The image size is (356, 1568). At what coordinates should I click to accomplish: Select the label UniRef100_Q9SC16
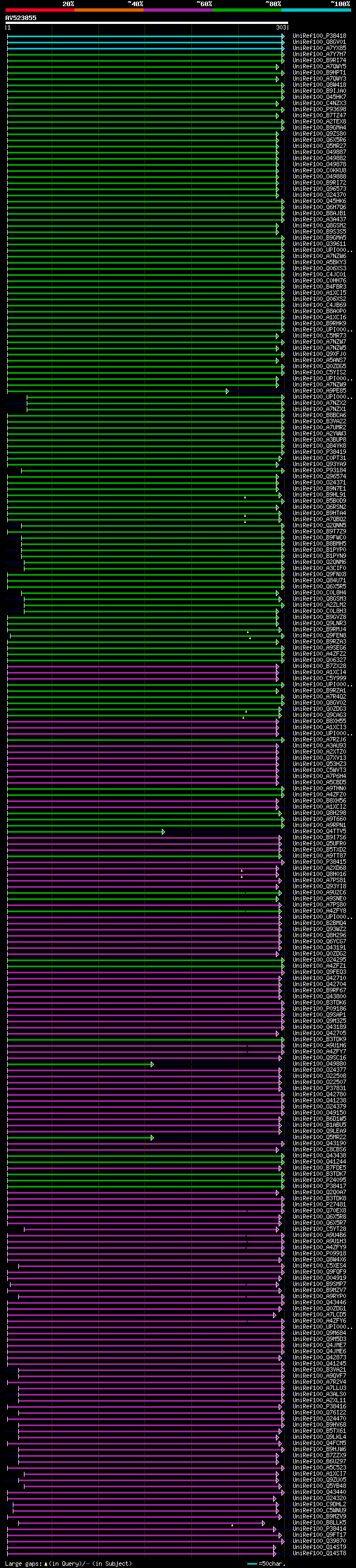click(x=319, y=1058)
